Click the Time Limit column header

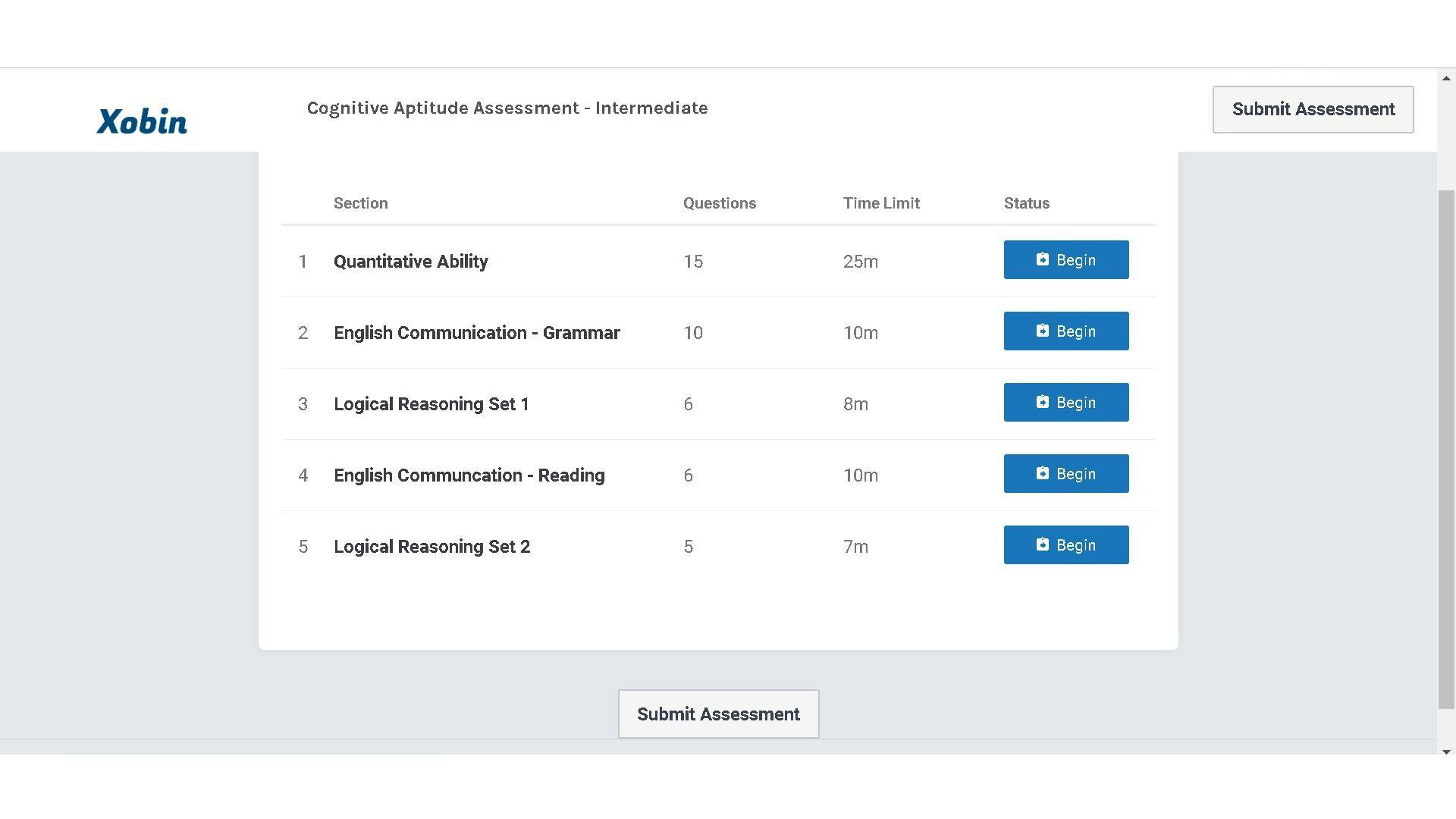[x=881, y=202]
